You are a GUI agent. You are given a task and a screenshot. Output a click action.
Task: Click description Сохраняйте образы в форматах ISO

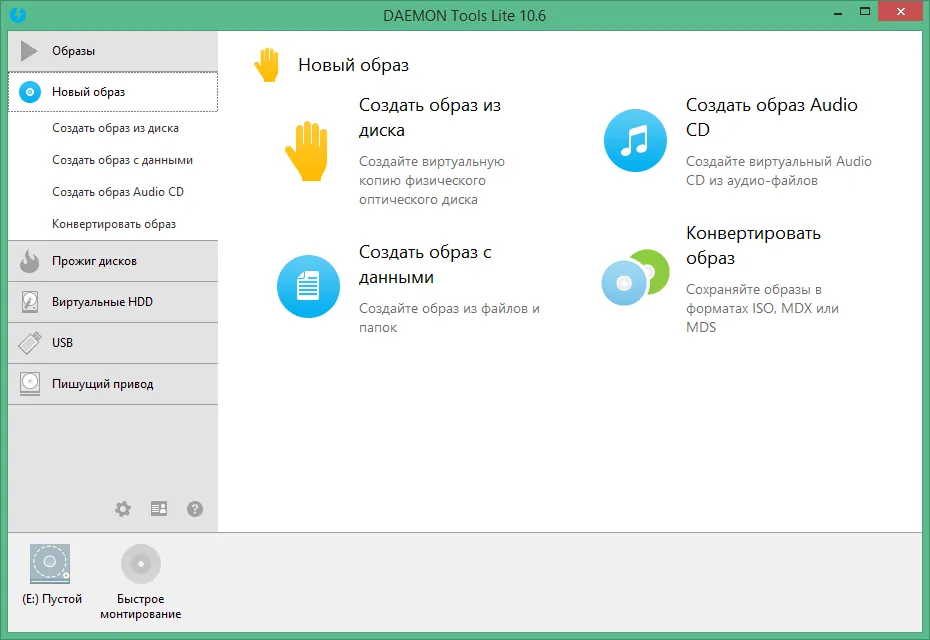(x=762, y=308)
